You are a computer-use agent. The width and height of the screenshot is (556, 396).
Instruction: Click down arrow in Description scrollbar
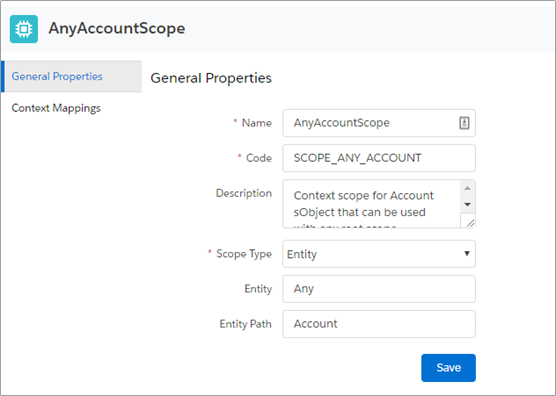coord(467,205)
